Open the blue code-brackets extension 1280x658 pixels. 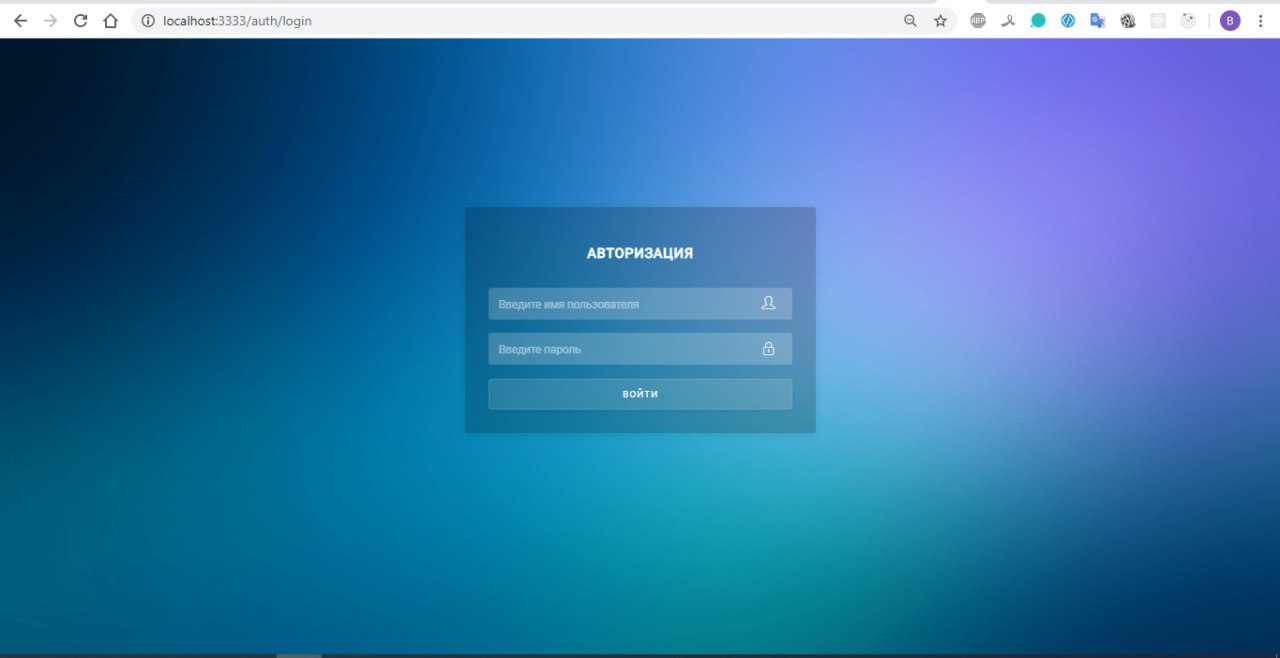point(1068,20)
